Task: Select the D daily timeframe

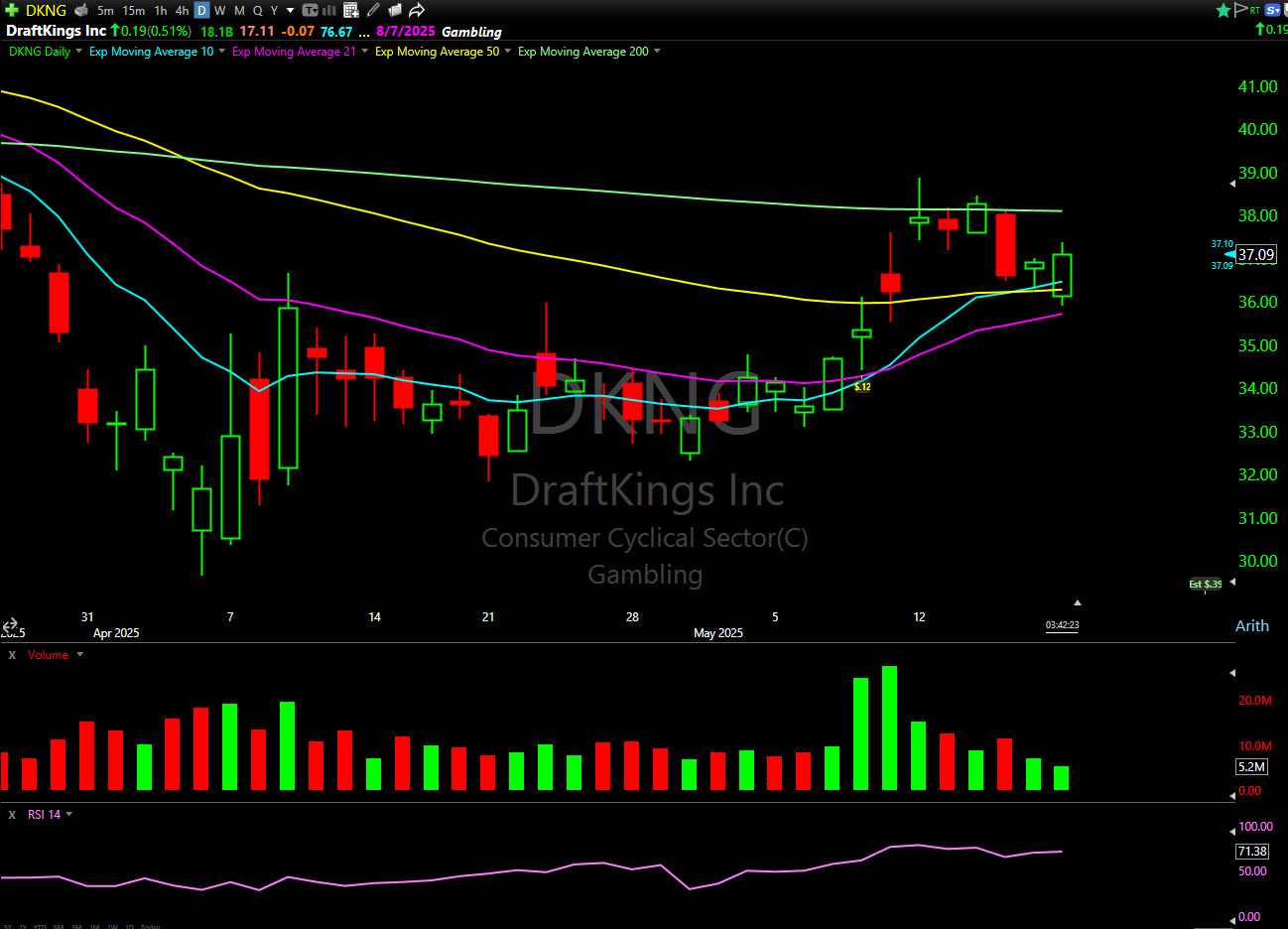Action: pyautogui.click(x=201, y=11)
